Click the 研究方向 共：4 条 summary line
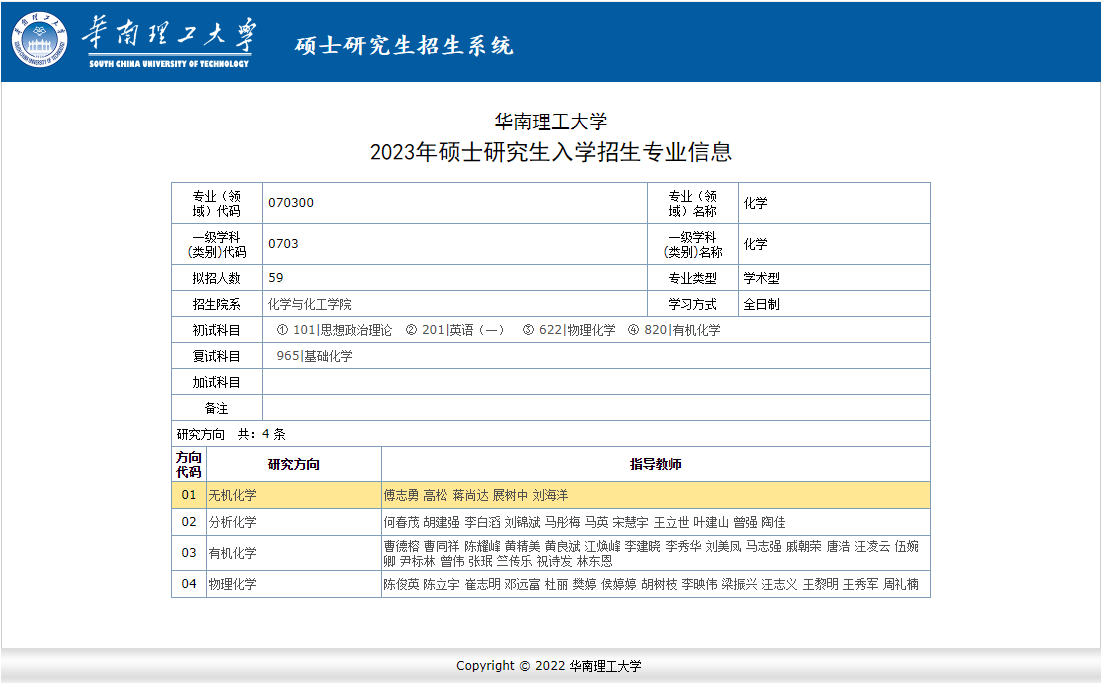This screenshot has width=1103, height=683. tap(231, 434)
